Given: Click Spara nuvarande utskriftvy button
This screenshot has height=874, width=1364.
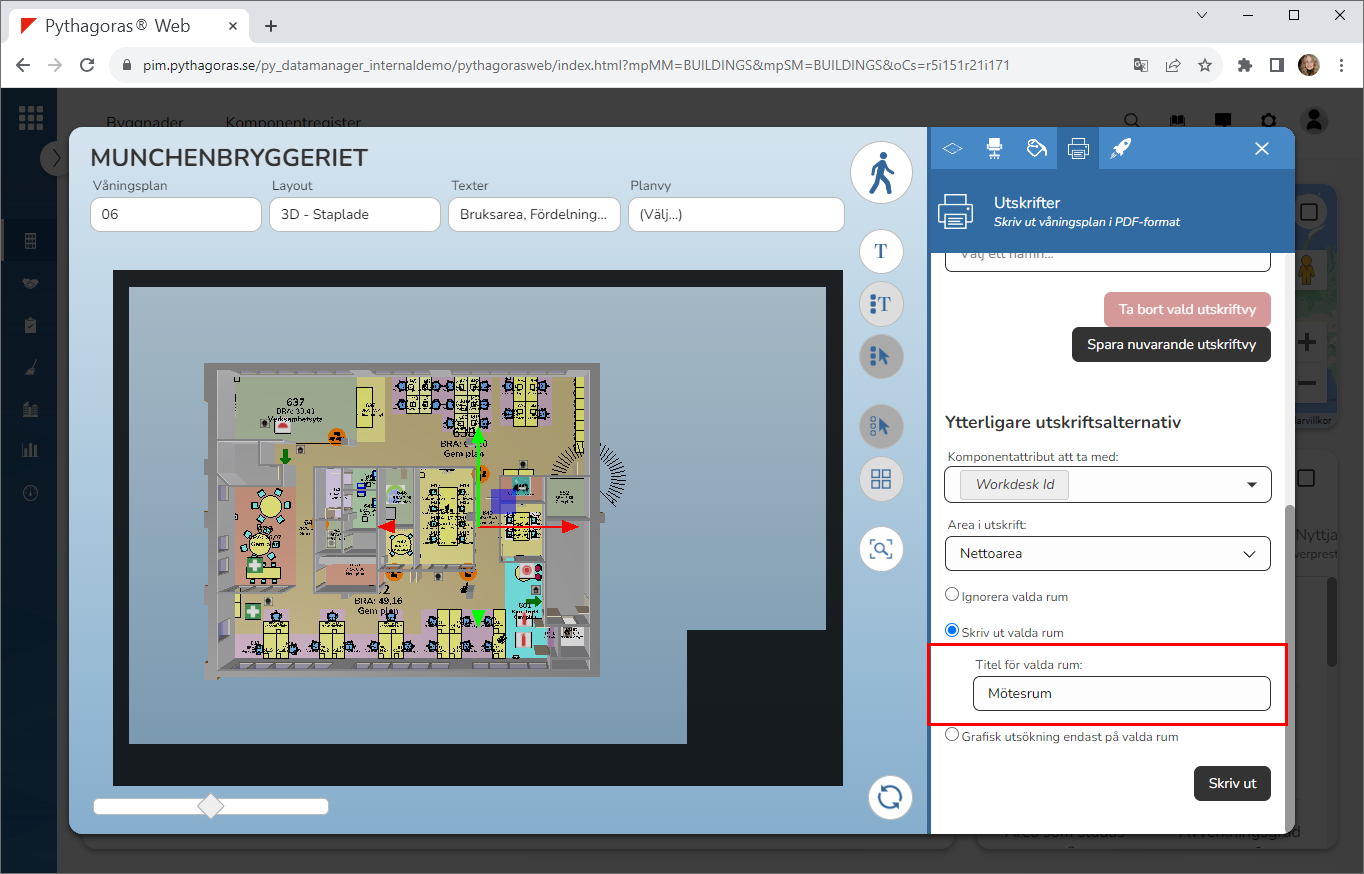Looking at the screenshot, I should [x=1170, y=344].
